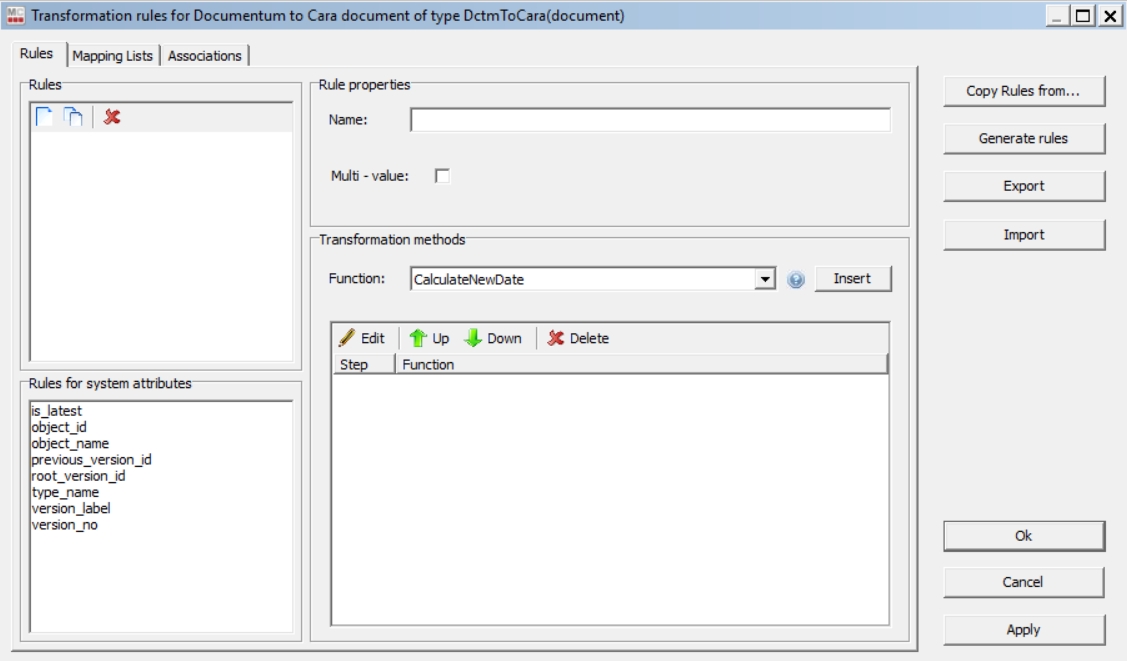Click the Copy rule icon
Screen dimensions: 1127x661
(73, 118)
